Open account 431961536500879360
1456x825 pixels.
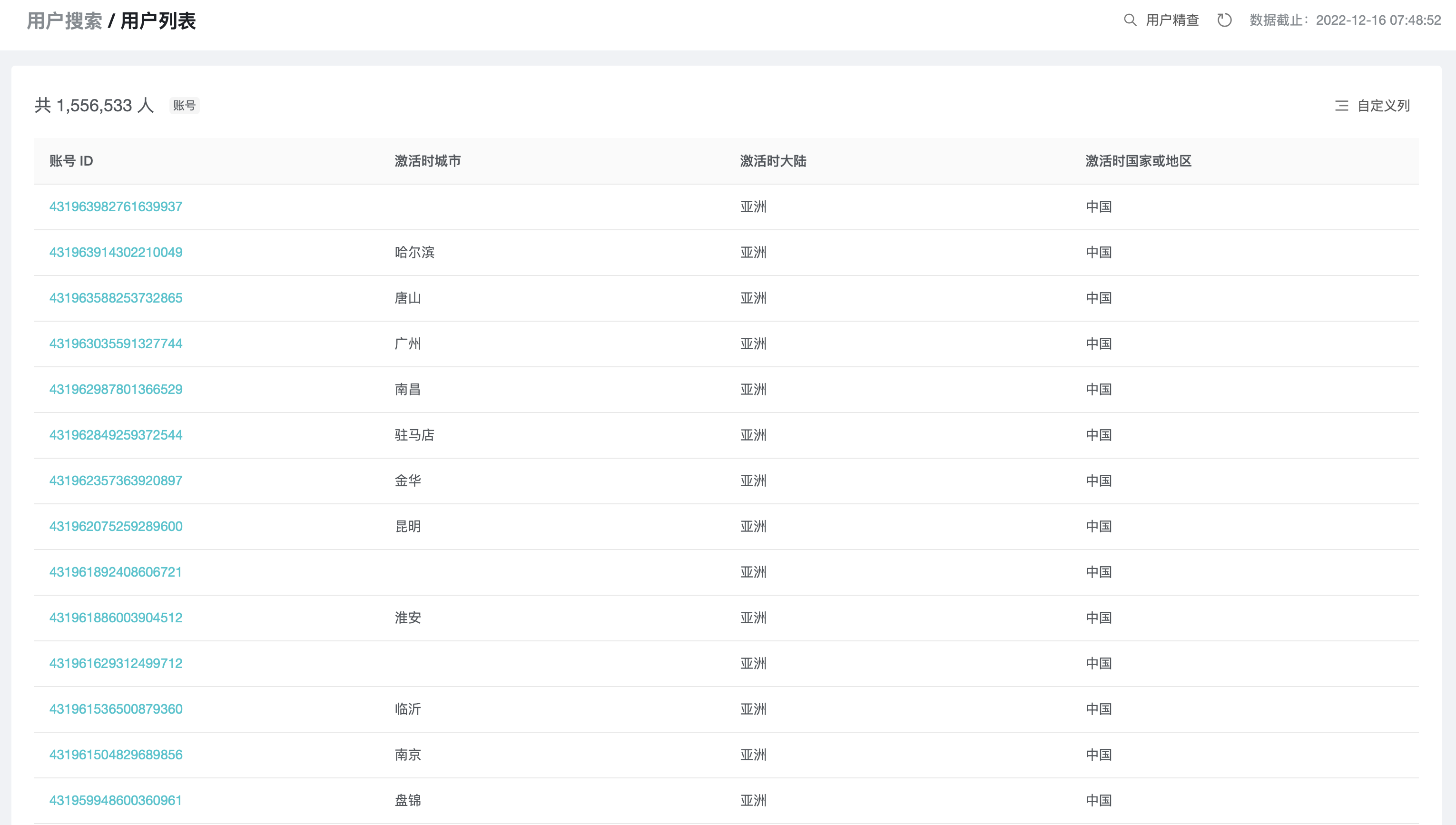116,709
